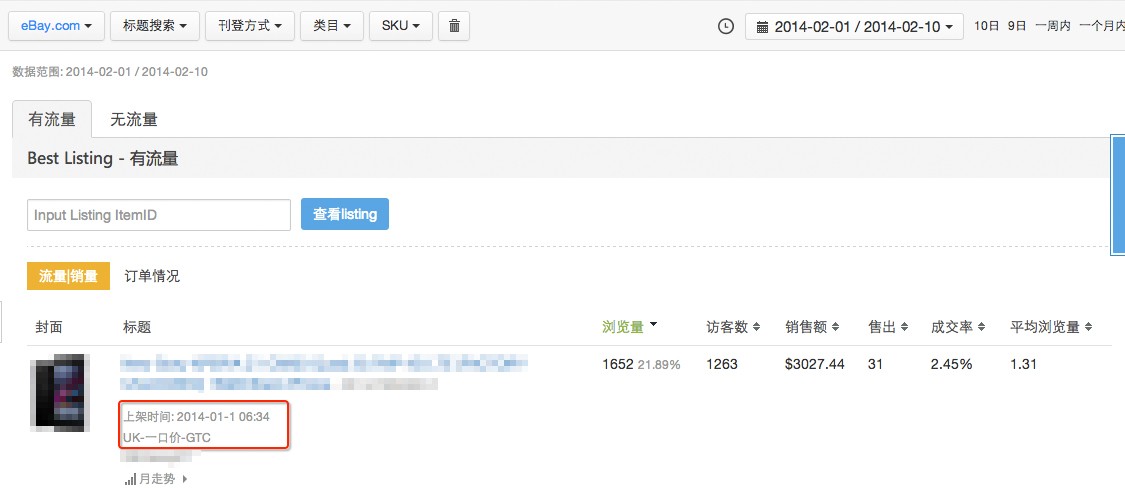The image size is (1125, 488).
Task: Expand the 刊登方式 dropdown
Action: point(250,26)
